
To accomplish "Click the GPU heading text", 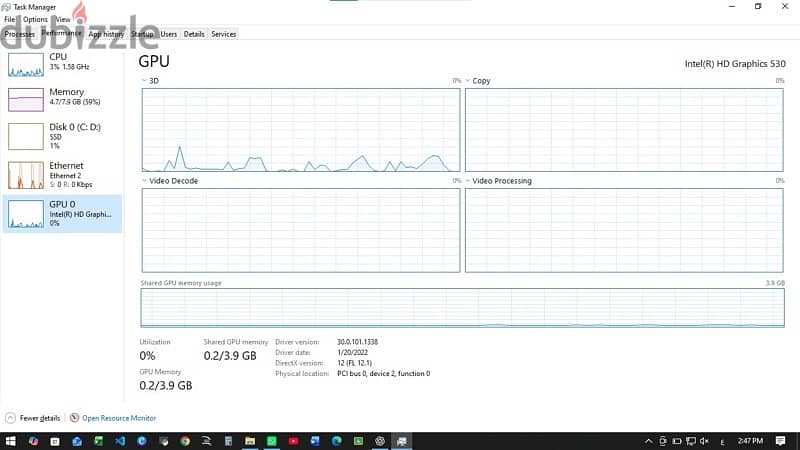I will [154, 61].
